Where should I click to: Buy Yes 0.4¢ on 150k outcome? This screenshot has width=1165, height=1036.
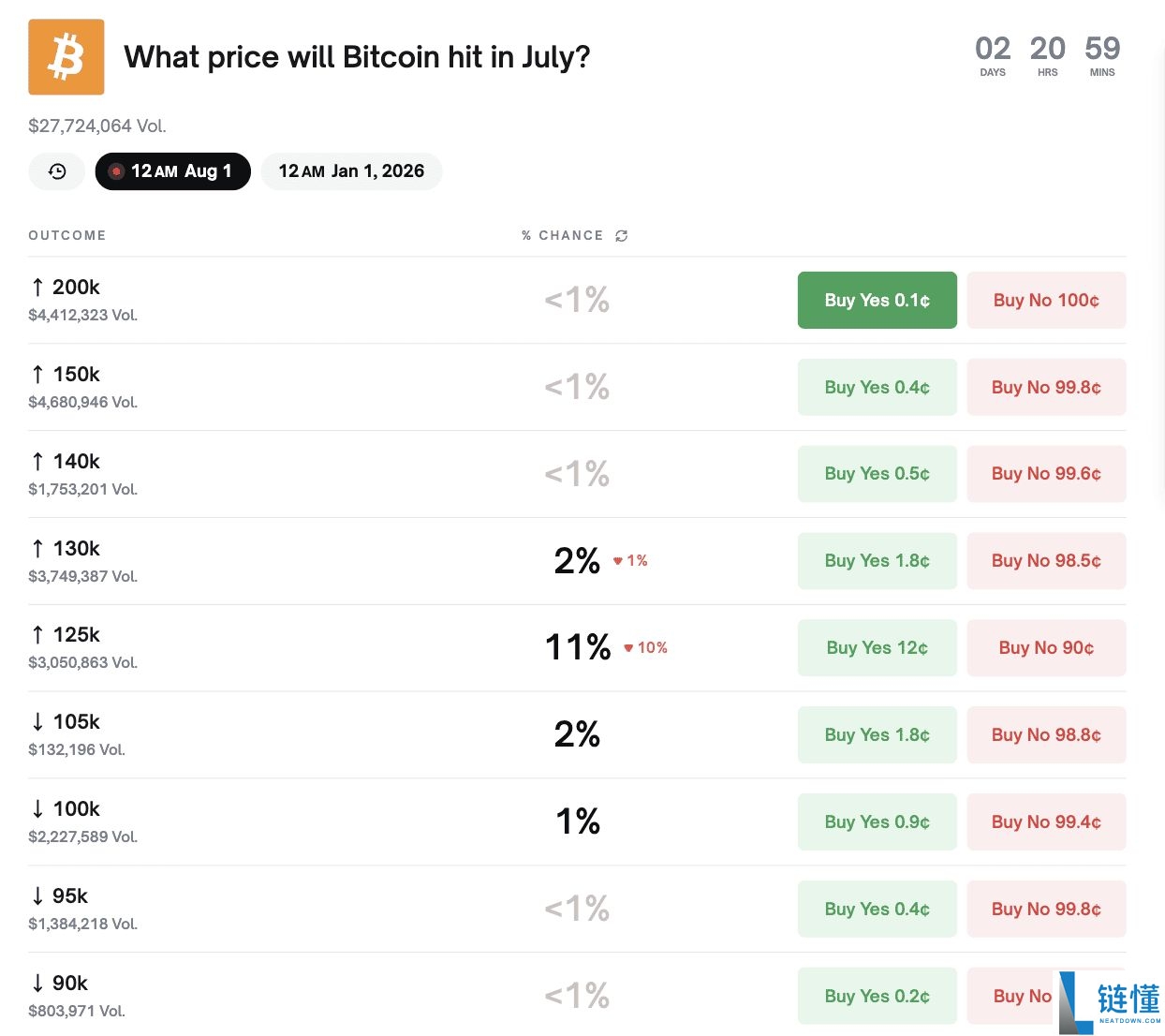[877, 388]
